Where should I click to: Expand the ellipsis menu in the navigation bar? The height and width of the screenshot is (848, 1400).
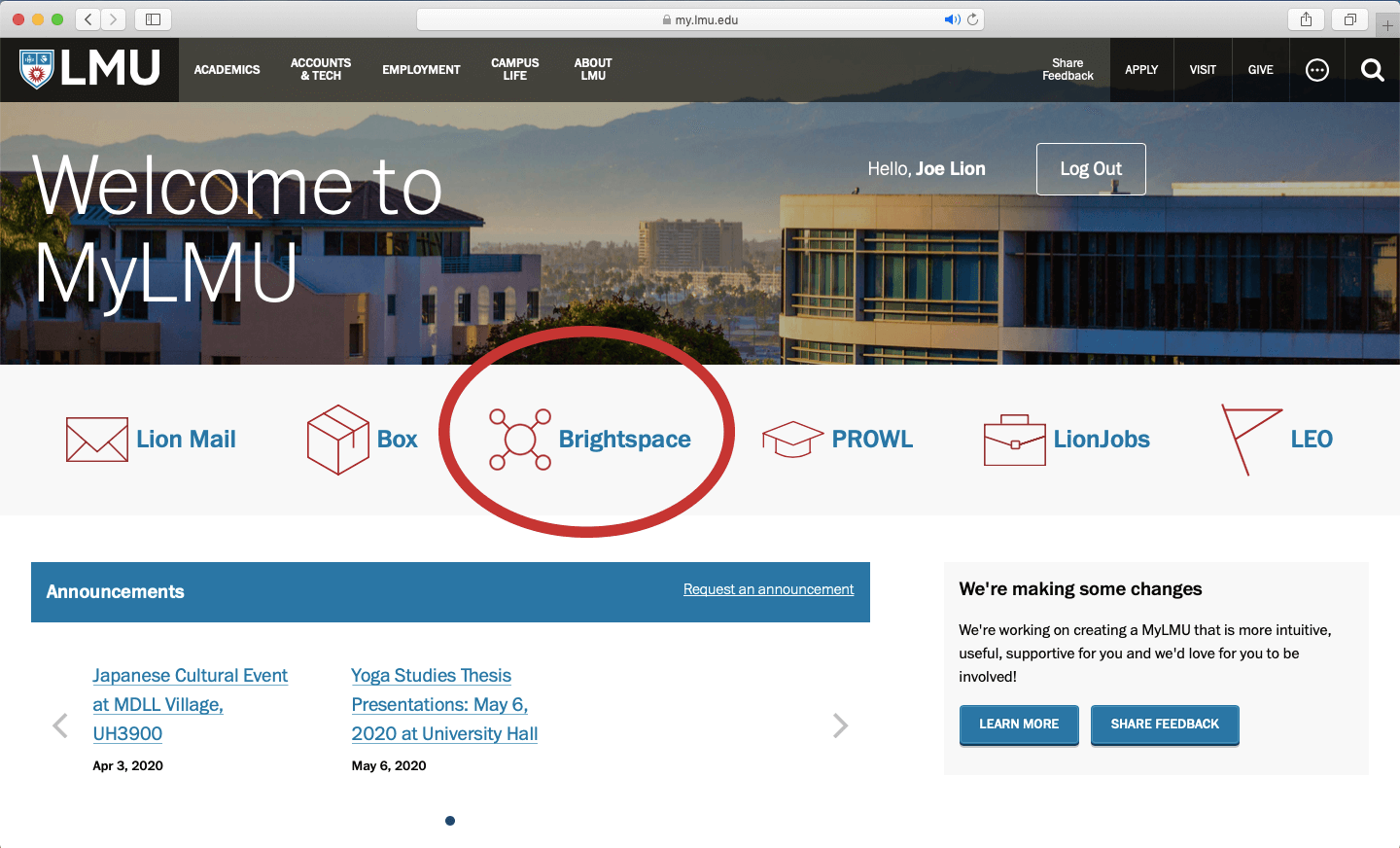tap(1317, 69)
